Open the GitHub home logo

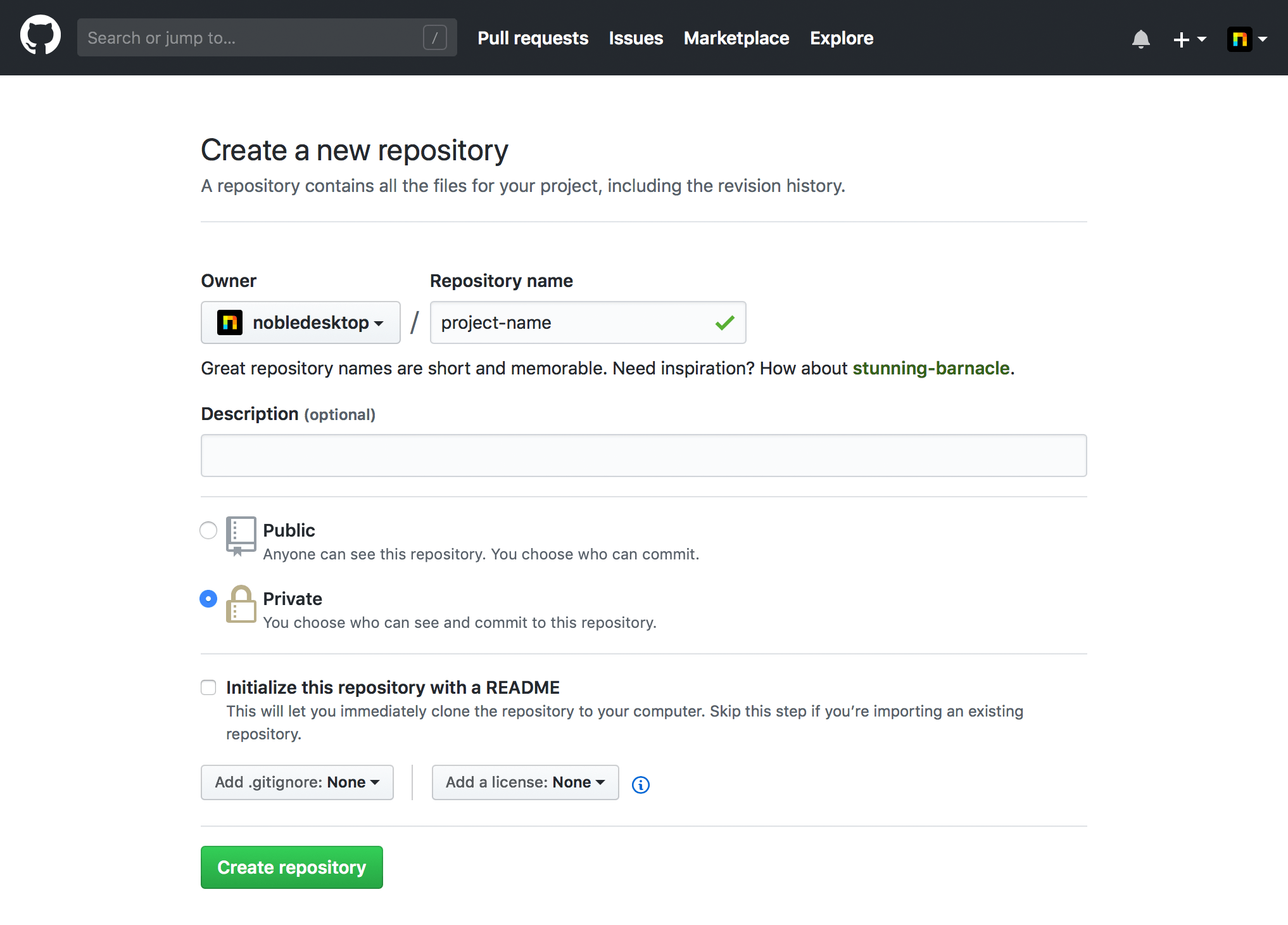coord(41,36)
